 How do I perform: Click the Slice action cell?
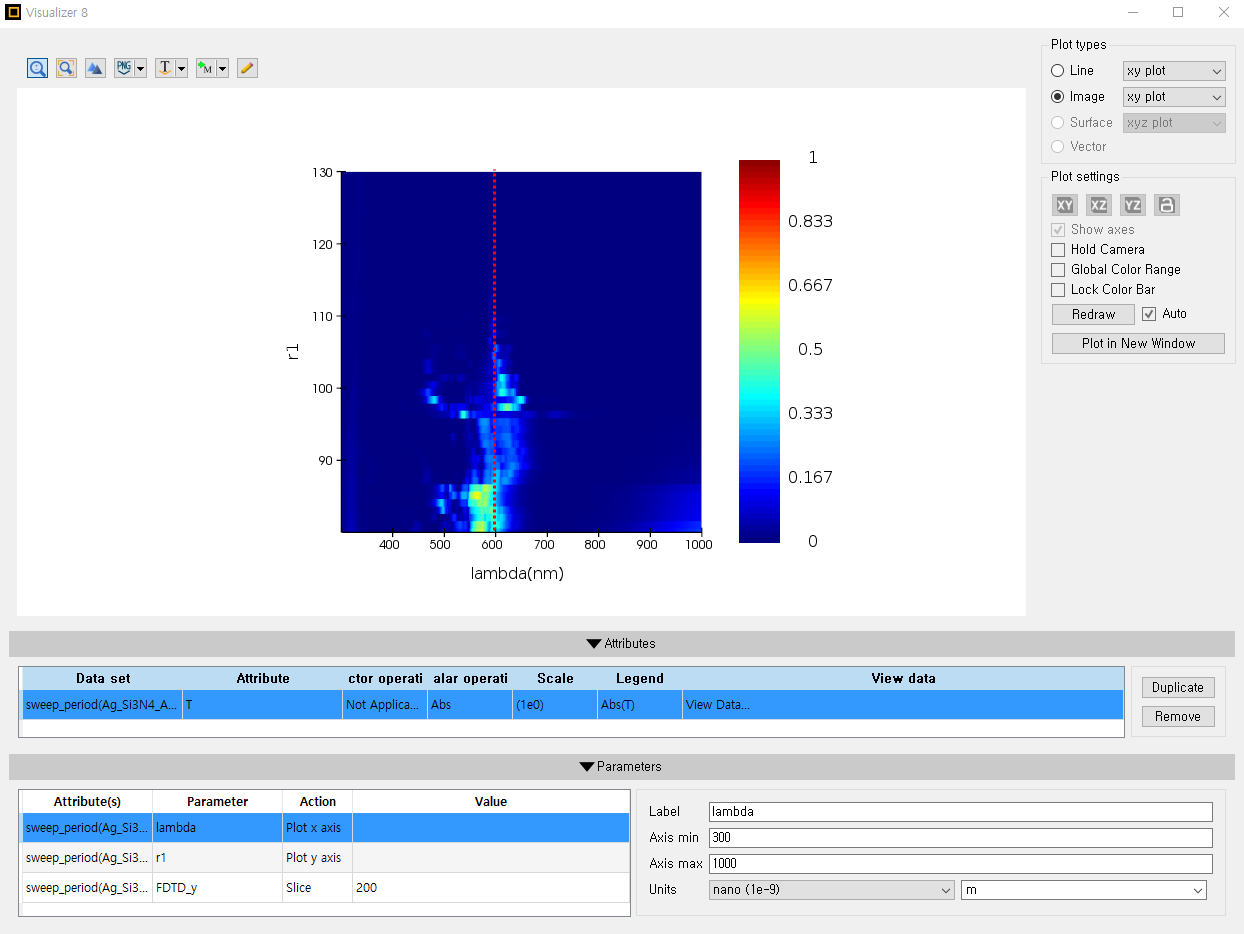pos(317,887)
